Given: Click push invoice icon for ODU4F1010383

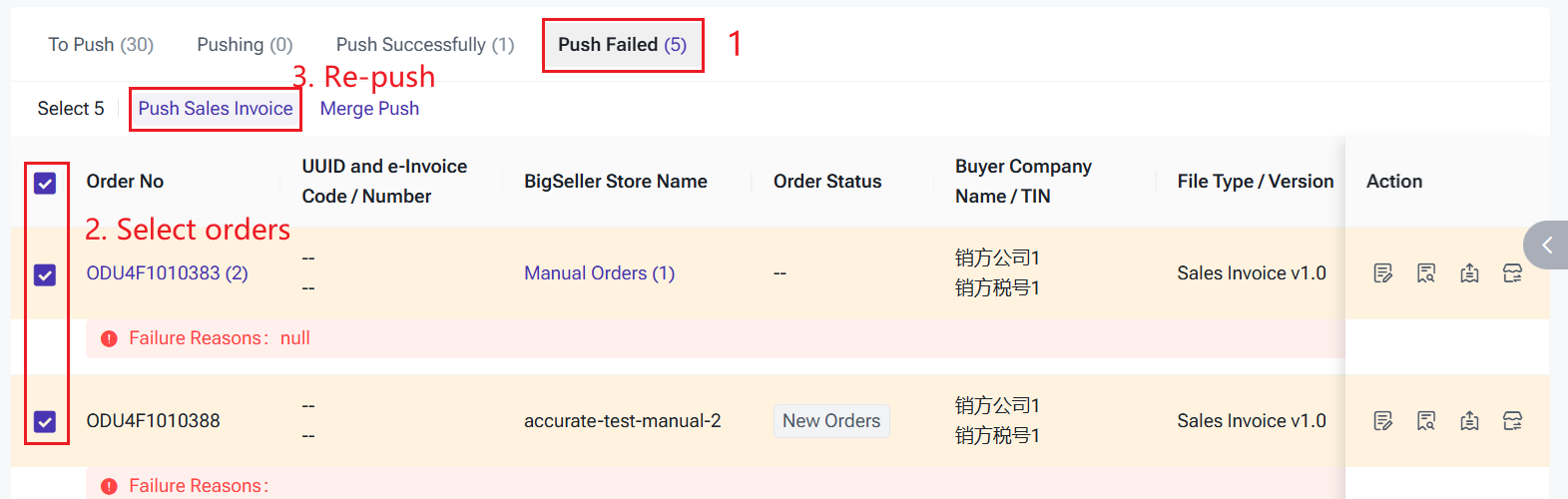Looking at the screenshot, I should pyautogui.click(x=1469, y=273).
